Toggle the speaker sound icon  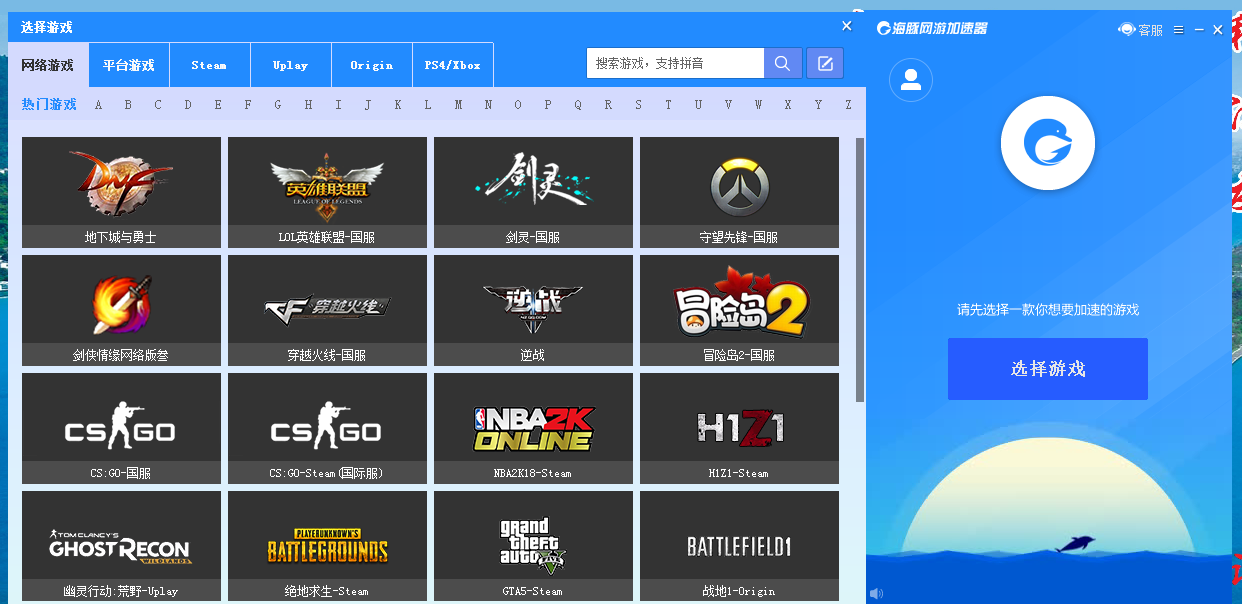(x=877, y=594)
